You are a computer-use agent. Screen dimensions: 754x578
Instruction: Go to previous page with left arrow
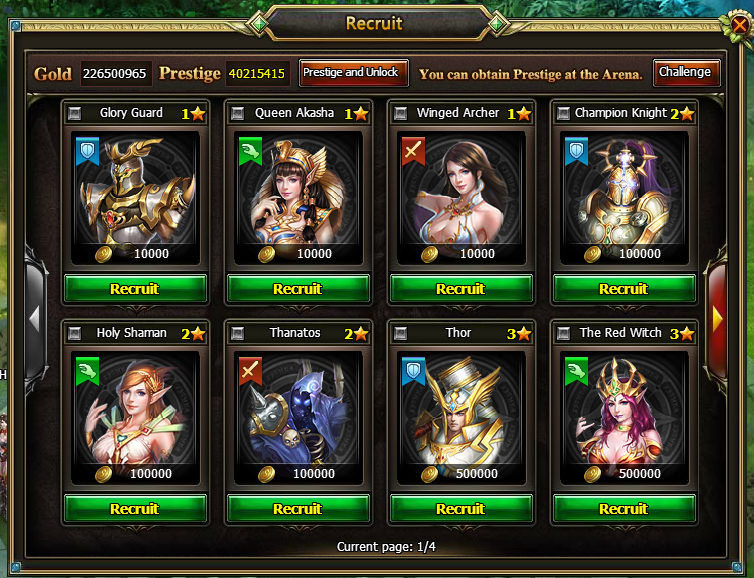(x=35, y=318)
